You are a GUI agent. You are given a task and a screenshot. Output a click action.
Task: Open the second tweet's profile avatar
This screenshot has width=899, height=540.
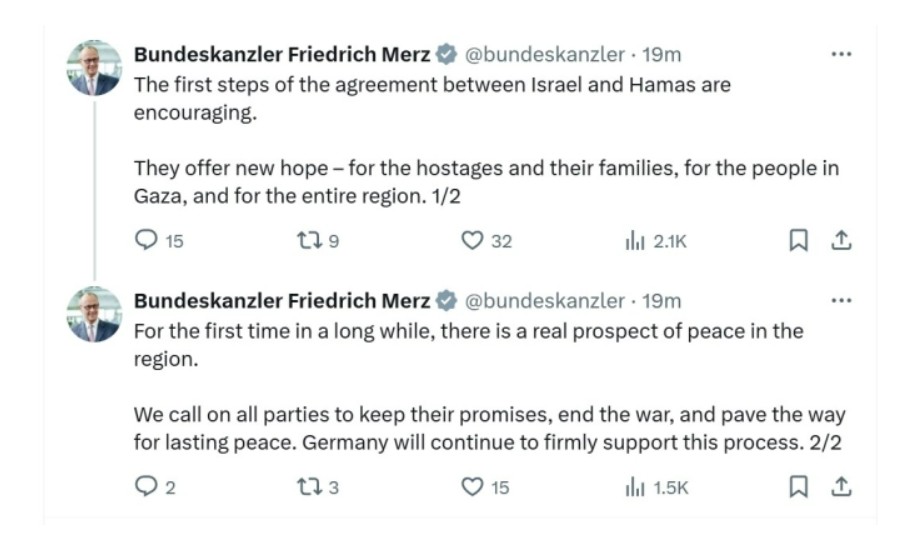tap(94, 315)
